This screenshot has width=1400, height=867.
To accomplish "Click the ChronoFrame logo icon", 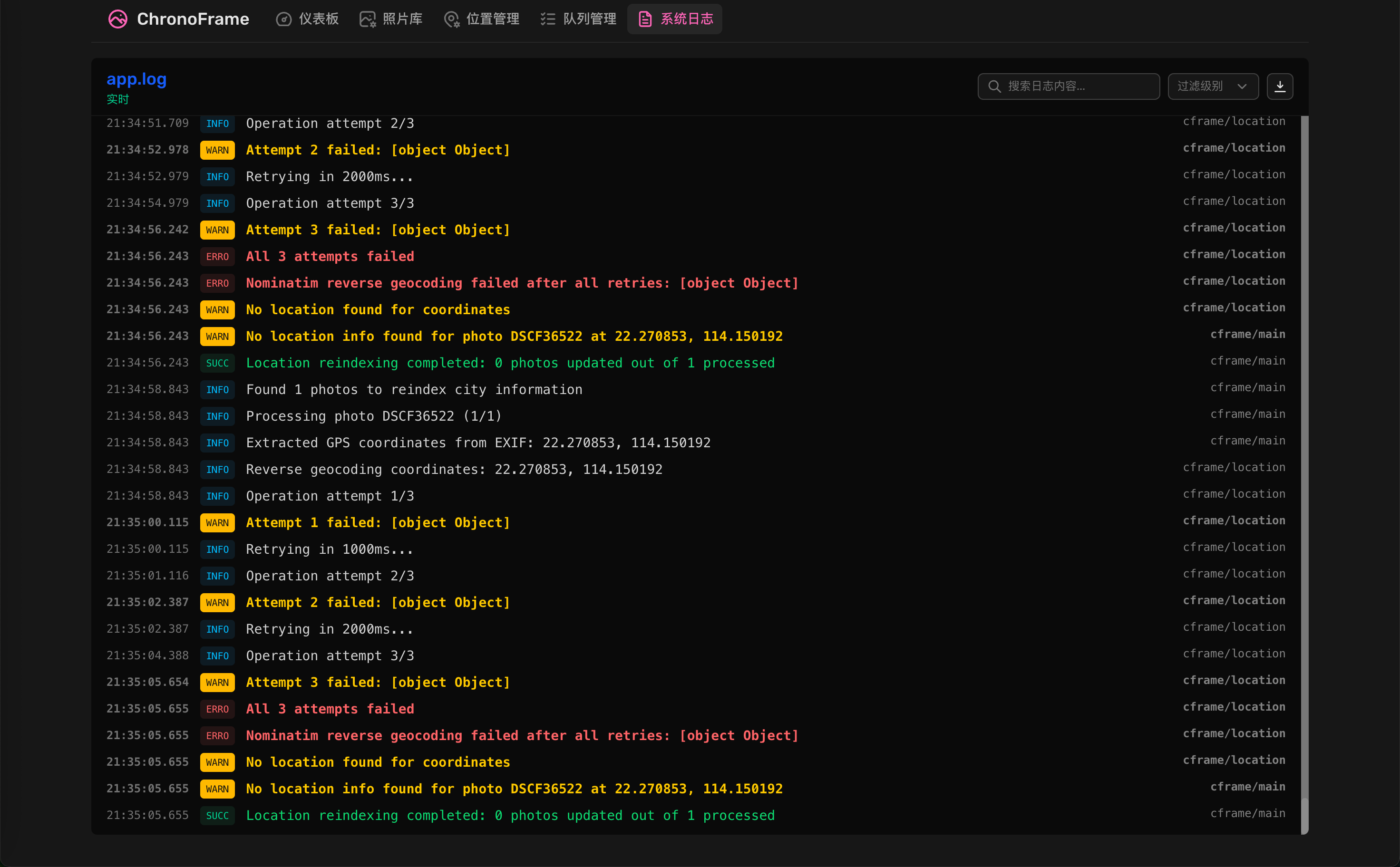I will tap(117, 19).
